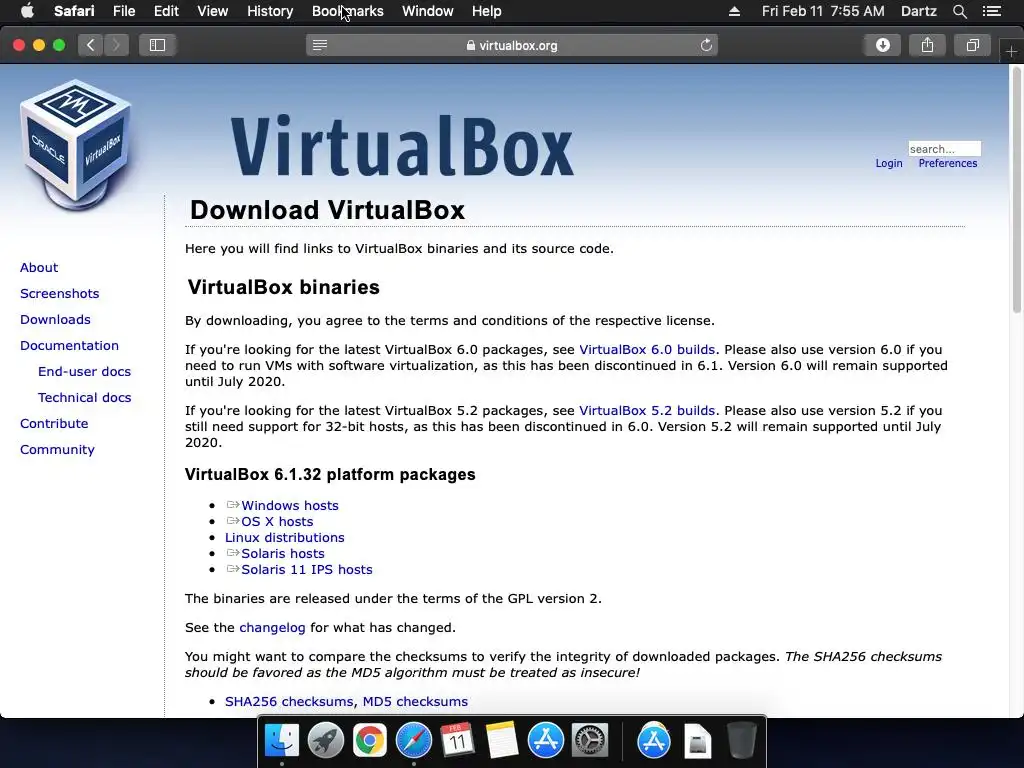Click the page vertical scrollbar
This screenshot has height=768, width=1024.
coord(1016,189)
